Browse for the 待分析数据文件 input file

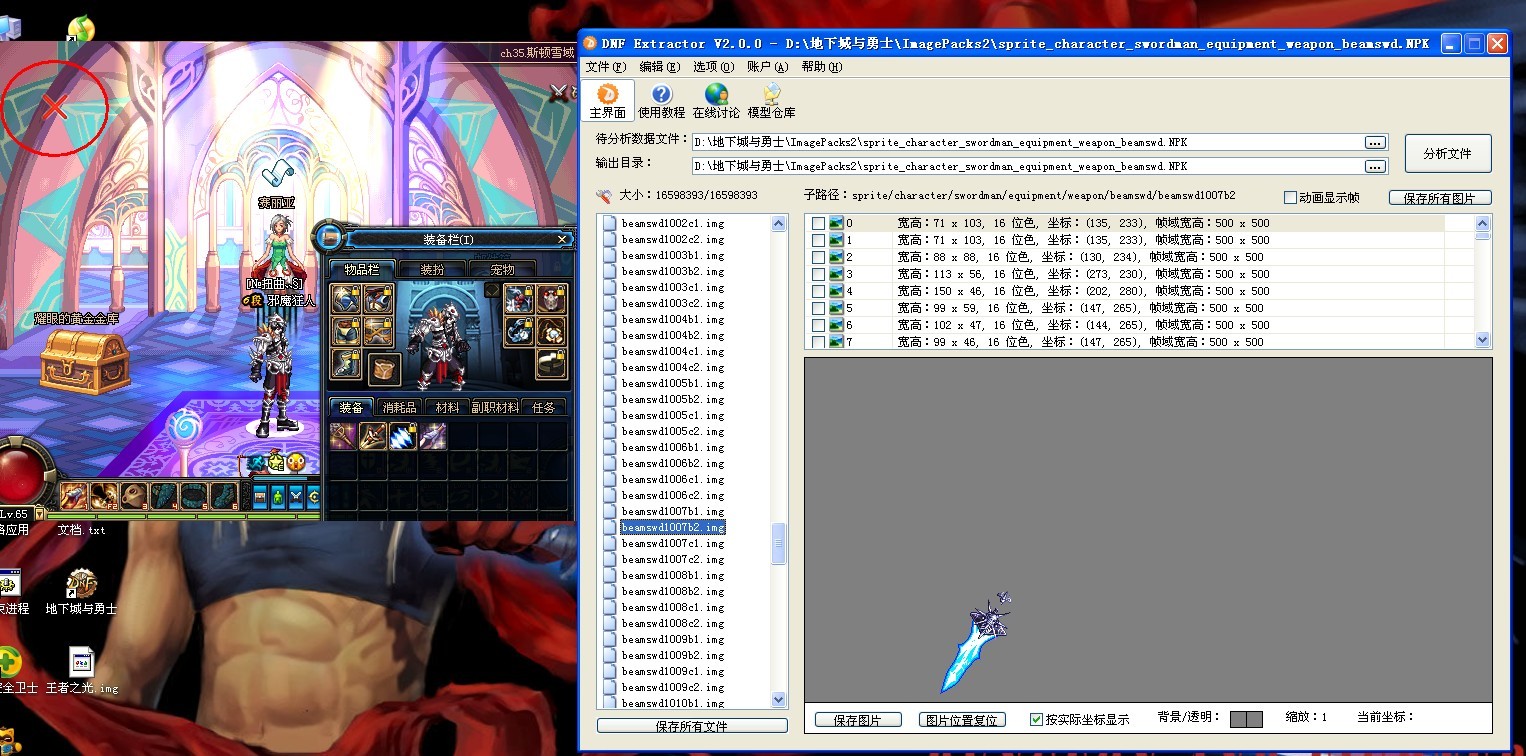tap(1376, 143)
